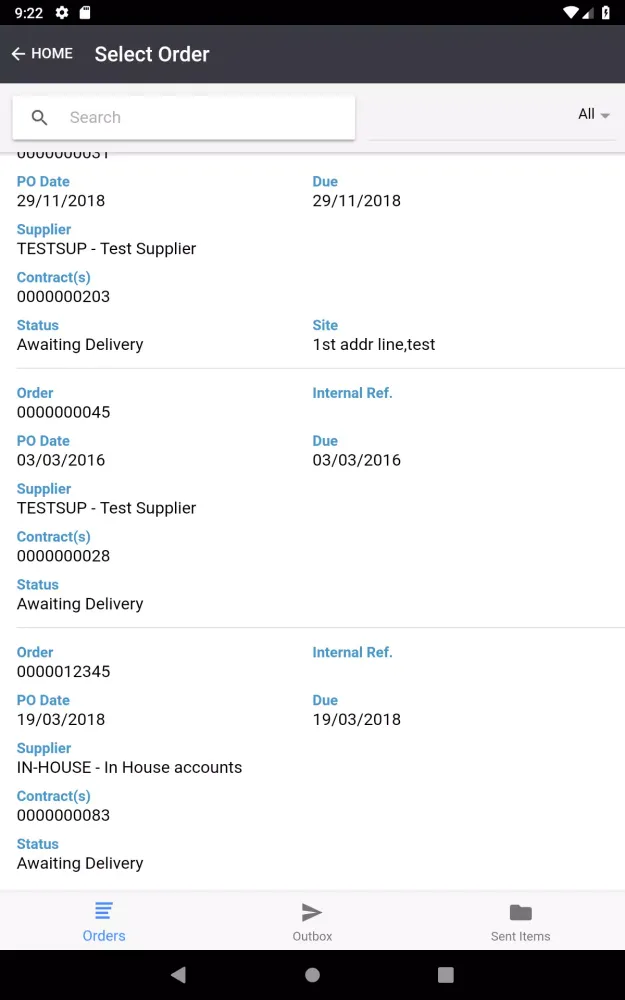Viewport: 625px width, 1000px height.
Task: Tap the Outbox paper plane icon
Action: pos(312,912)
